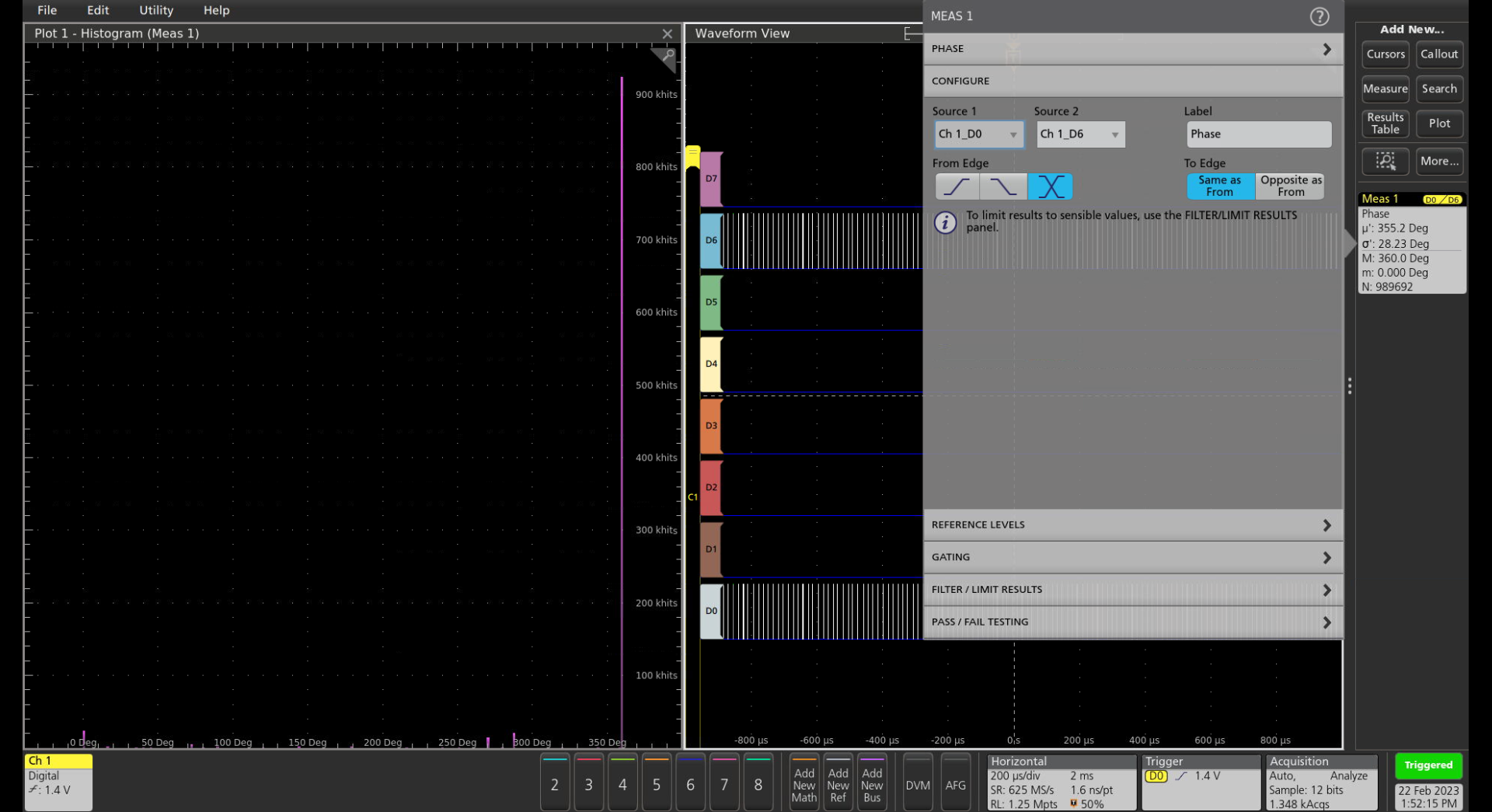Open the Help menu
The height and width of the screenshot is (812, 1492).
coord(217,10)
